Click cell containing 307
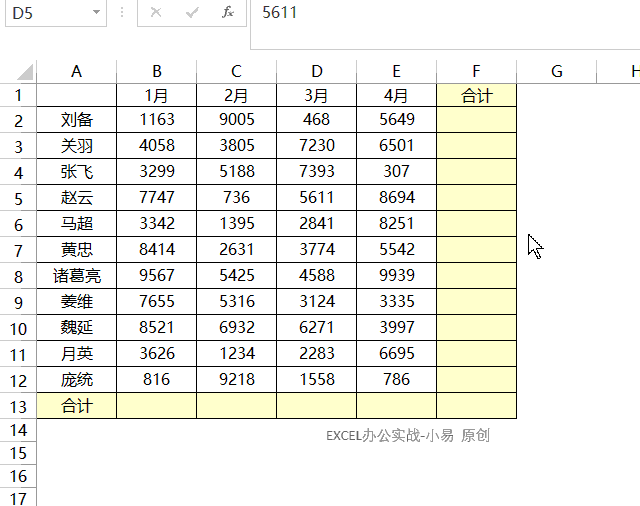The height and width of the screenshot is (506, 640). tap(396, 172)
